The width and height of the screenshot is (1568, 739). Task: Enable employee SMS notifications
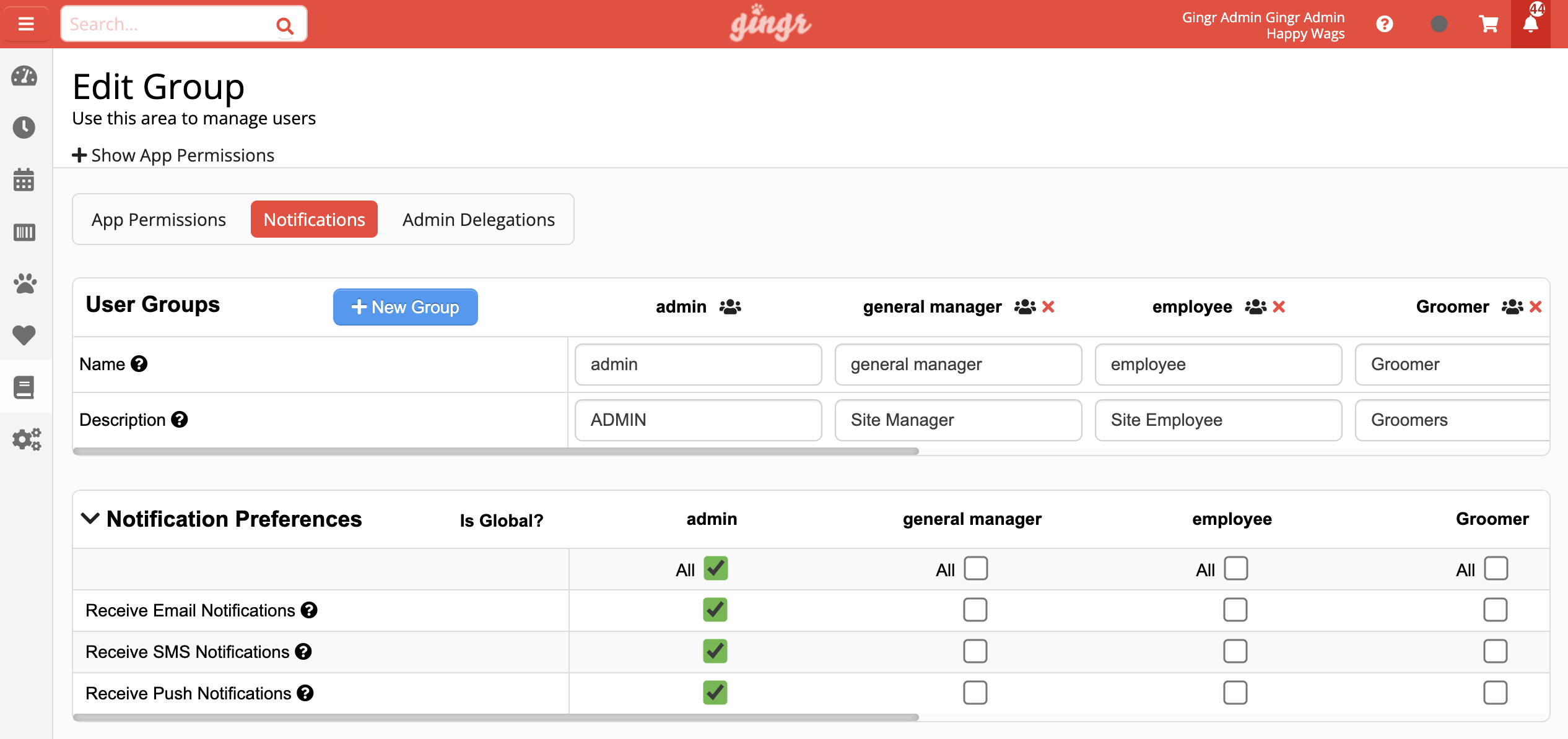(x=1235, y=652)
